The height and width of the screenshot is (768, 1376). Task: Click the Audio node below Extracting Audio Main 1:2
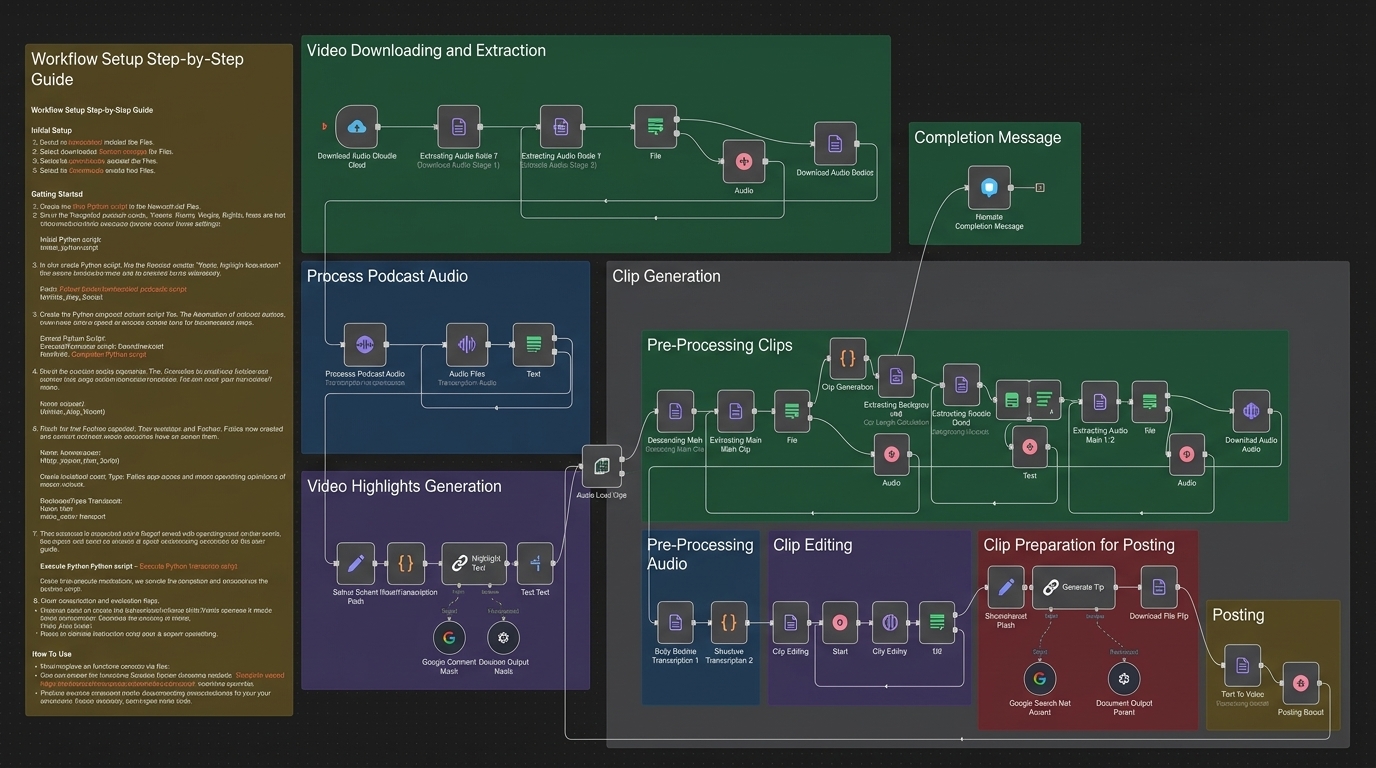tap(1187, 454)
